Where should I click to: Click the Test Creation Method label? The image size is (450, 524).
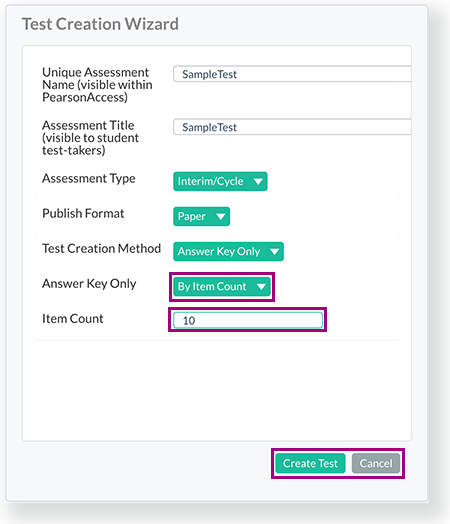point(102,249)
